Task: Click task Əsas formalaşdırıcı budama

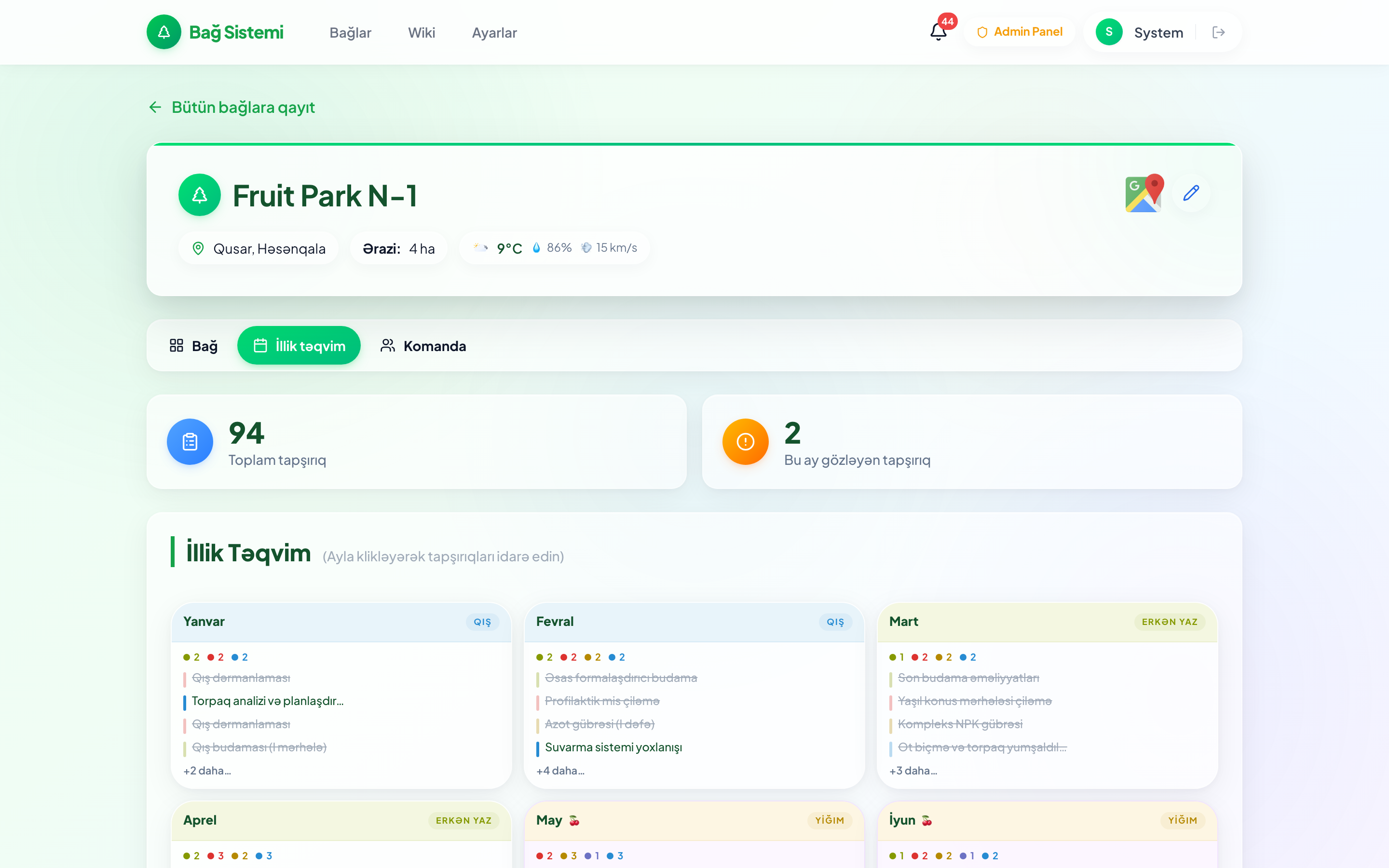Action: click(x=621, y=678)
